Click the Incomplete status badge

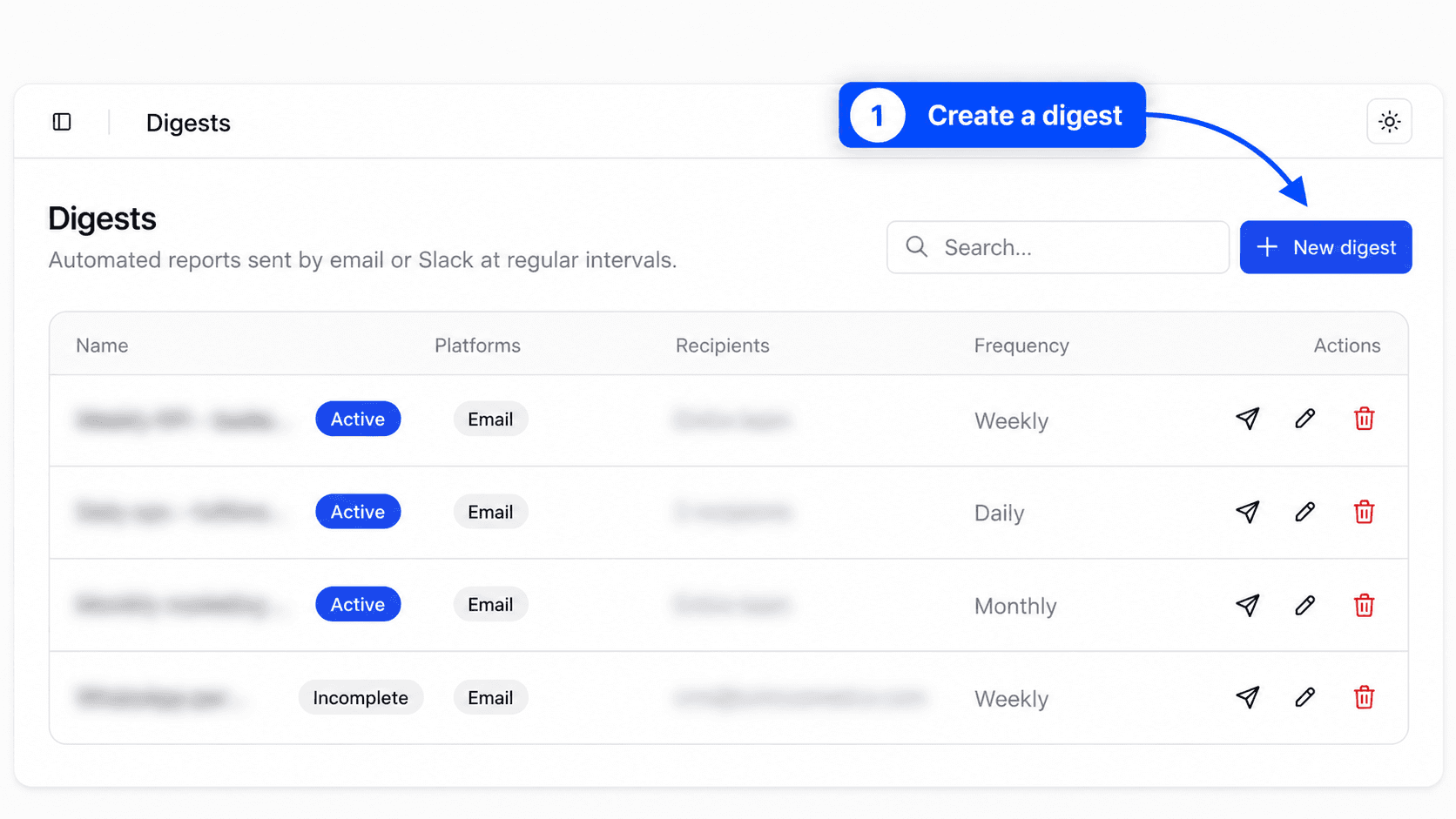361,697
